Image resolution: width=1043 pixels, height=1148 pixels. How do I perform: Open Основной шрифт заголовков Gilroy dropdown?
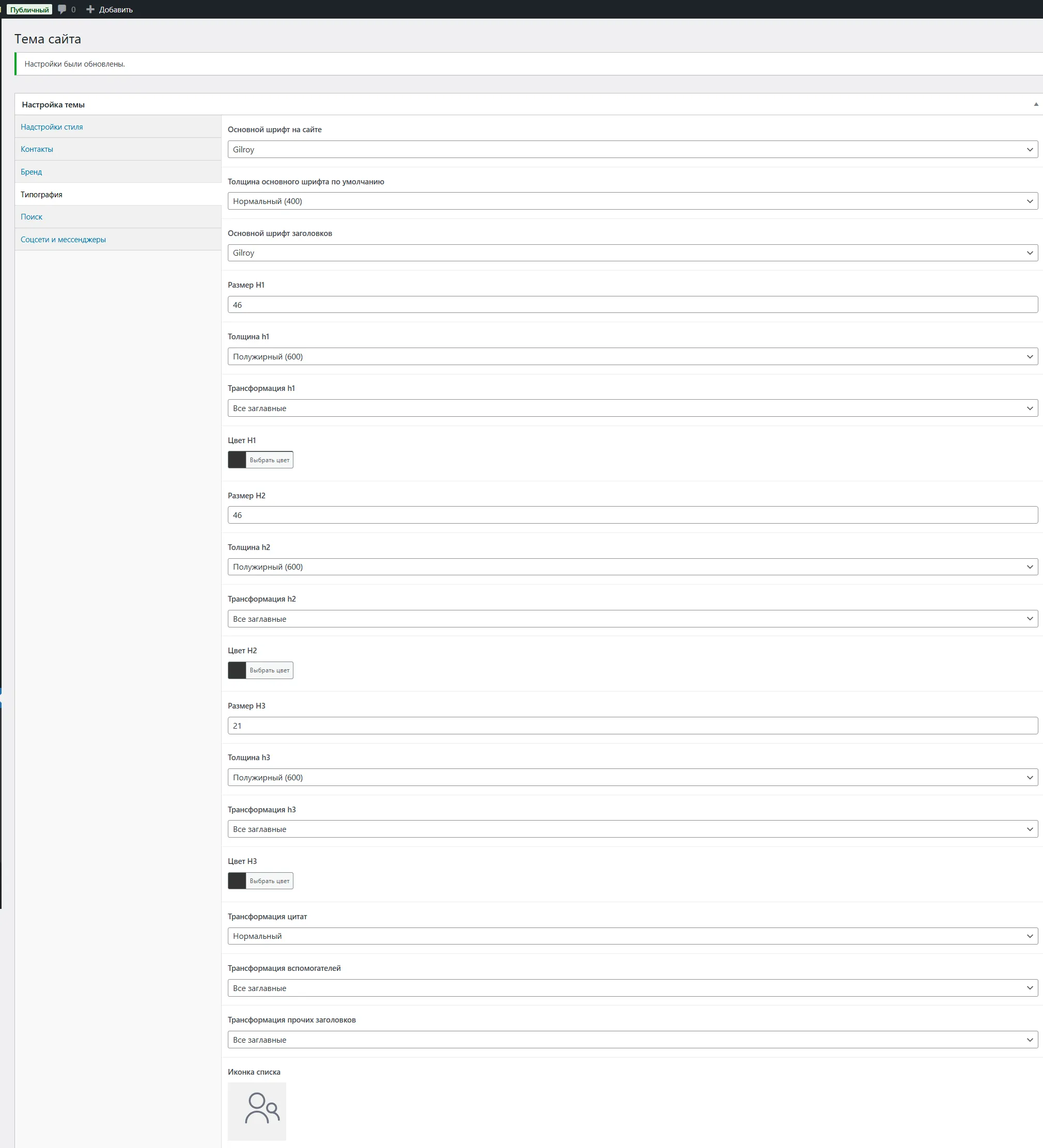(x=632, y=253)
